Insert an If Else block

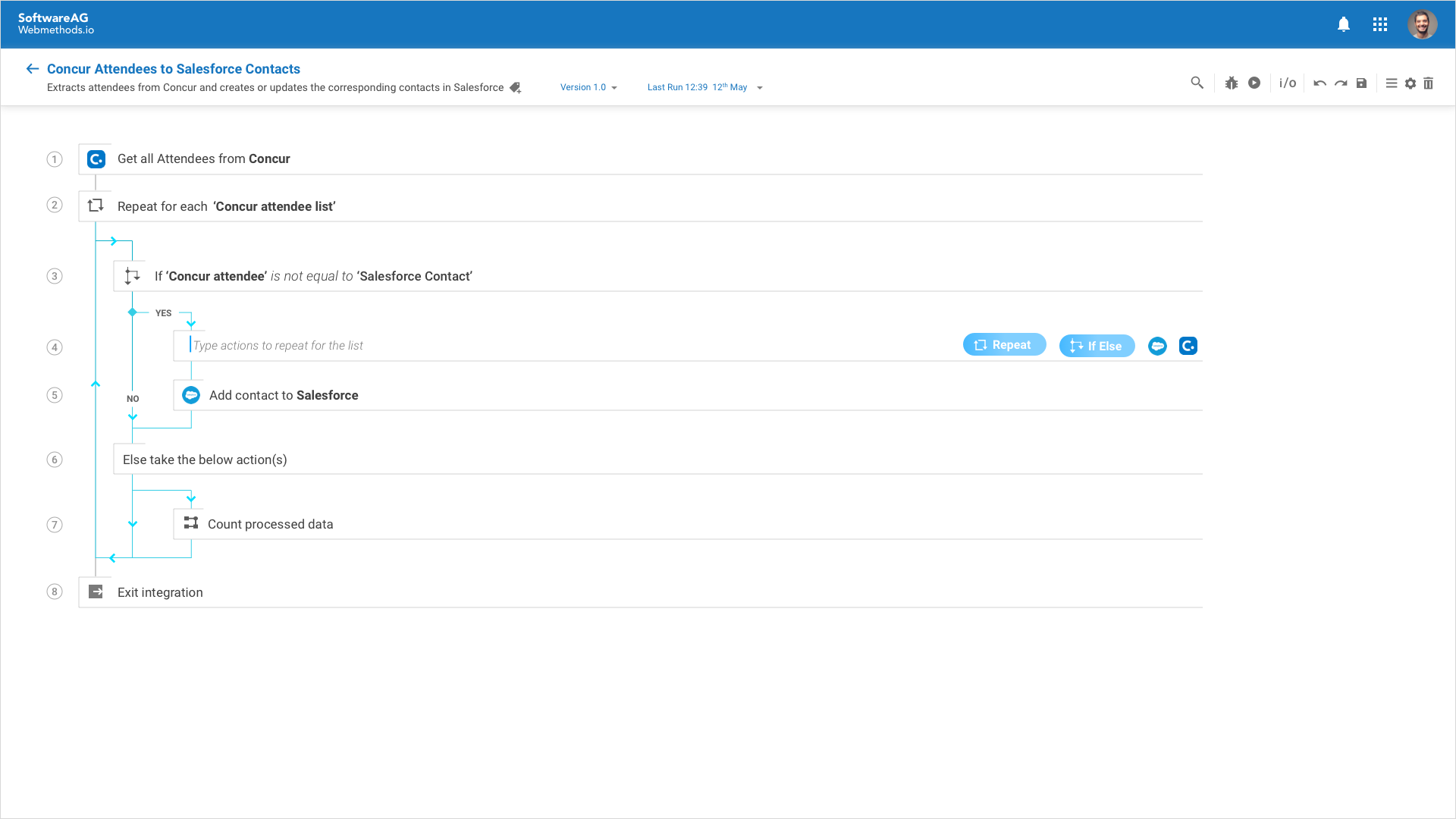tap(1097, 346)
